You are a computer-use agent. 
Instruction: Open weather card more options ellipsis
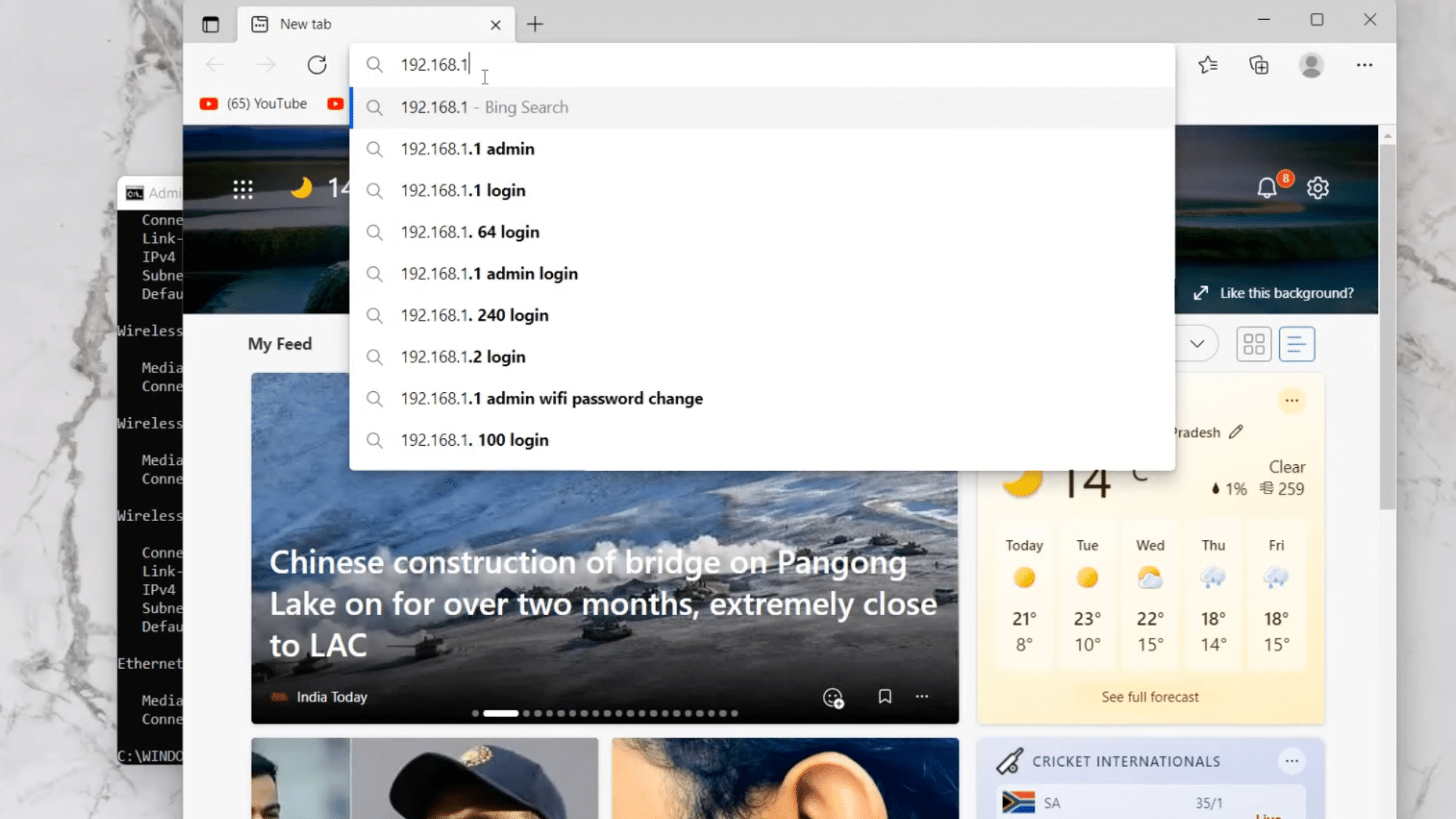[x=1292, y=400]
